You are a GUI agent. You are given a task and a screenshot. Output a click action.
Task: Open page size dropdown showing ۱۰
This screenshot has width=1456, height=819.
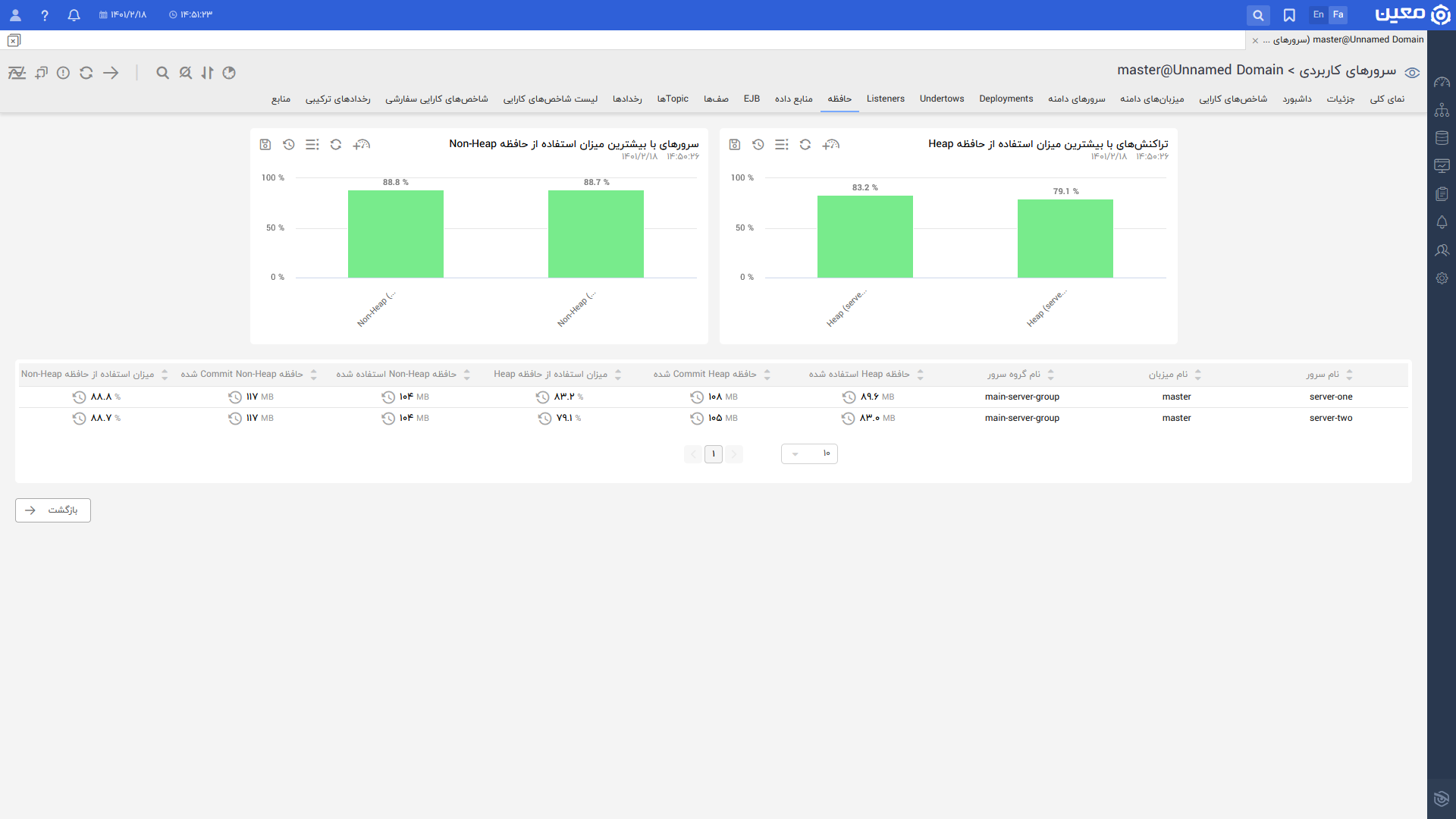click(x=809, y=453)
